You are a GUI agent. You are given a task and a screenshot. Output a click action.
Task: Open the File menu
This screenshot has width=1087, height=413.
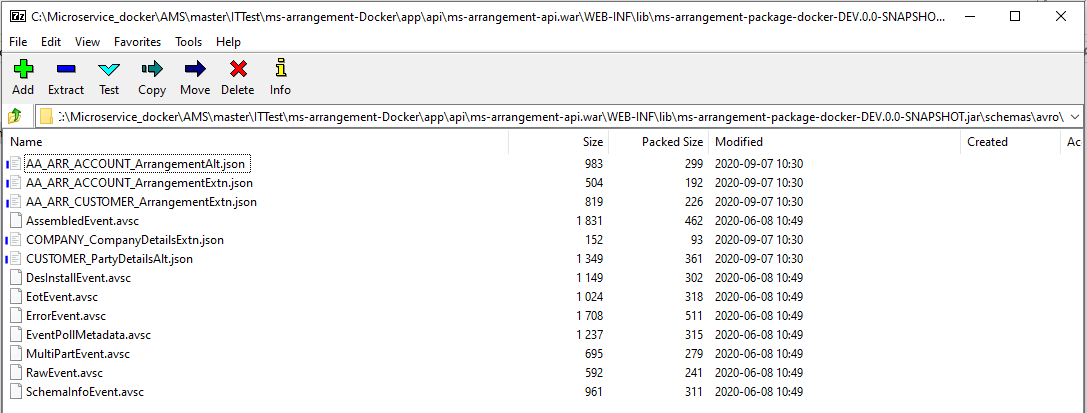tap(18, 42)
